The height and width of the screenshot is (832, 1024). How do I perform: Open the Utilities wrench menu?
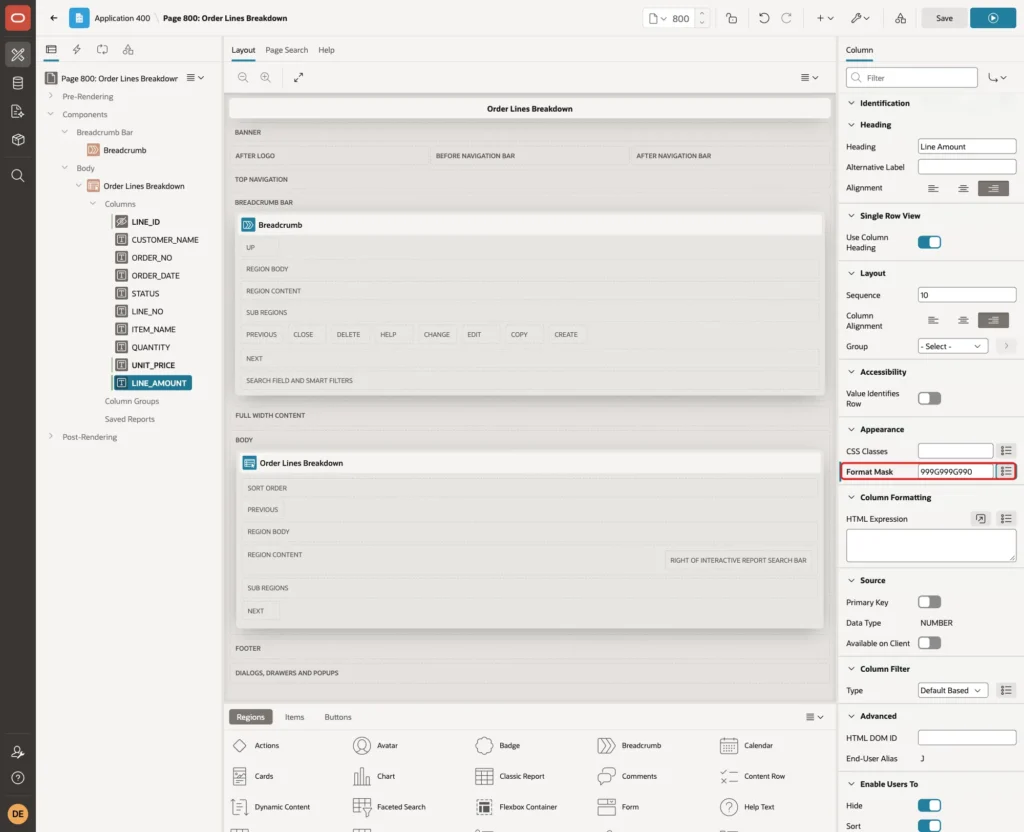(x=860, y=18)
